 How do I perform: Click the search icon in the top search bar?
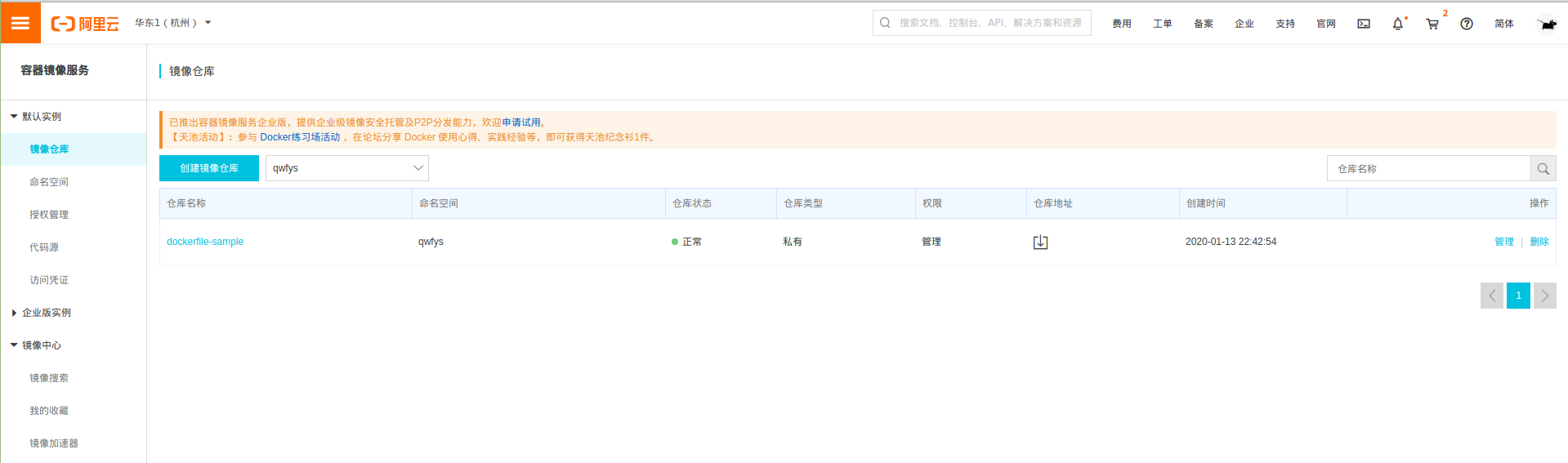885,23
